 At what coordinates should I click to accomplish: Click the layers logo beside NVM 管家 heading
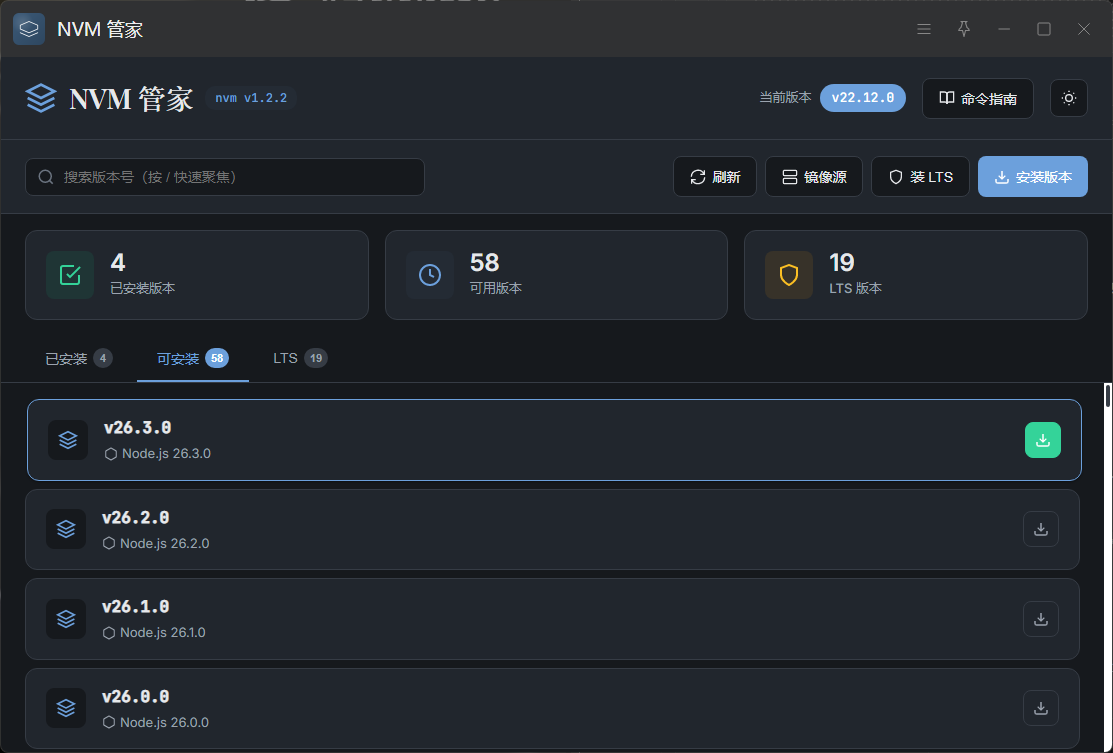click(40, 98)
